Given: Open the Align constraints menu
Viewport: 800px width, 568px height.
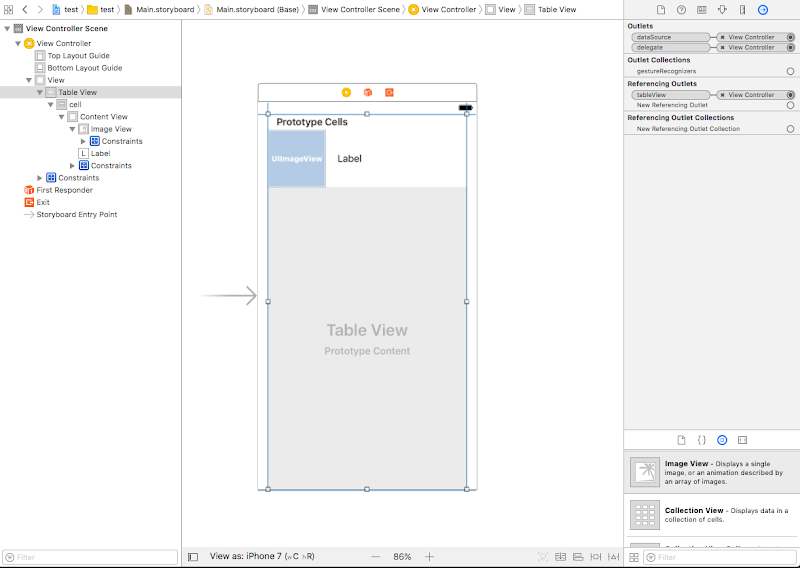Looking at the screenshot, I should (x=578, y=557).
